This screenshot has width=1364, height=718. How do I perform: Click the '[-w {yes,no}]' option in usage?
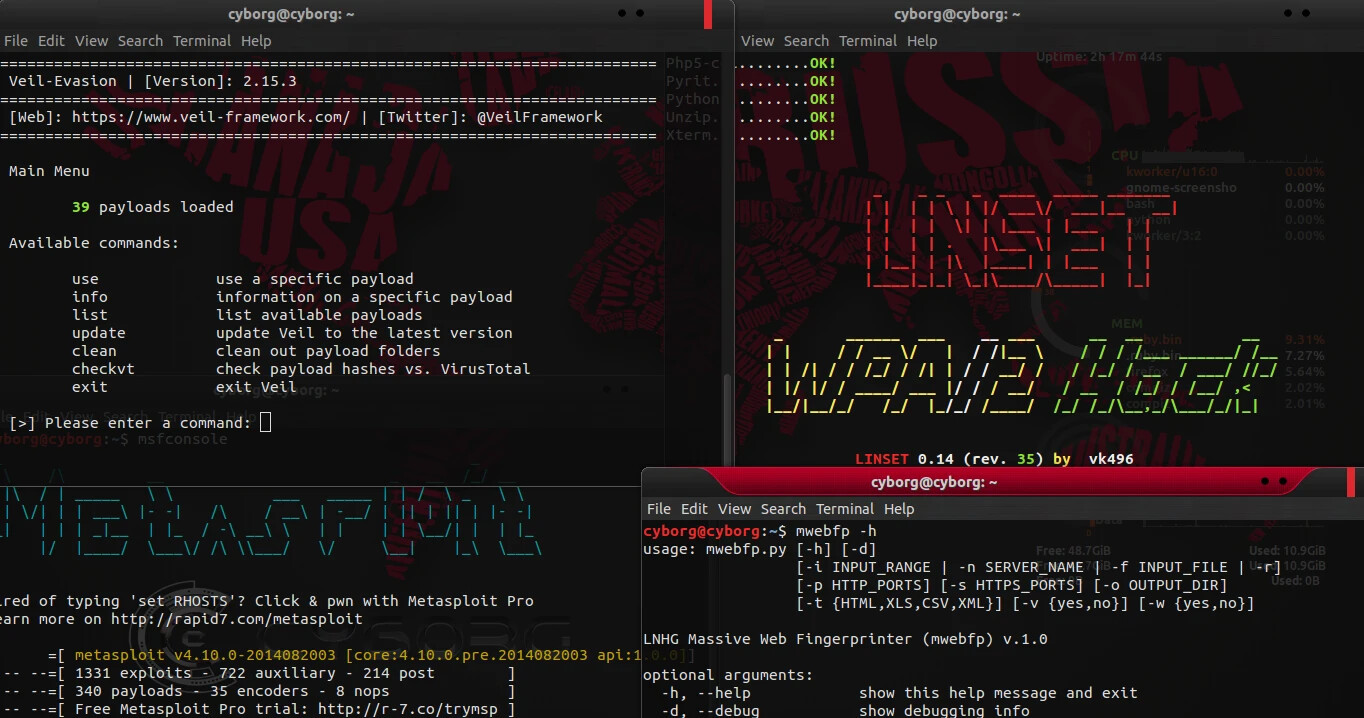(x=1196, y=603)
